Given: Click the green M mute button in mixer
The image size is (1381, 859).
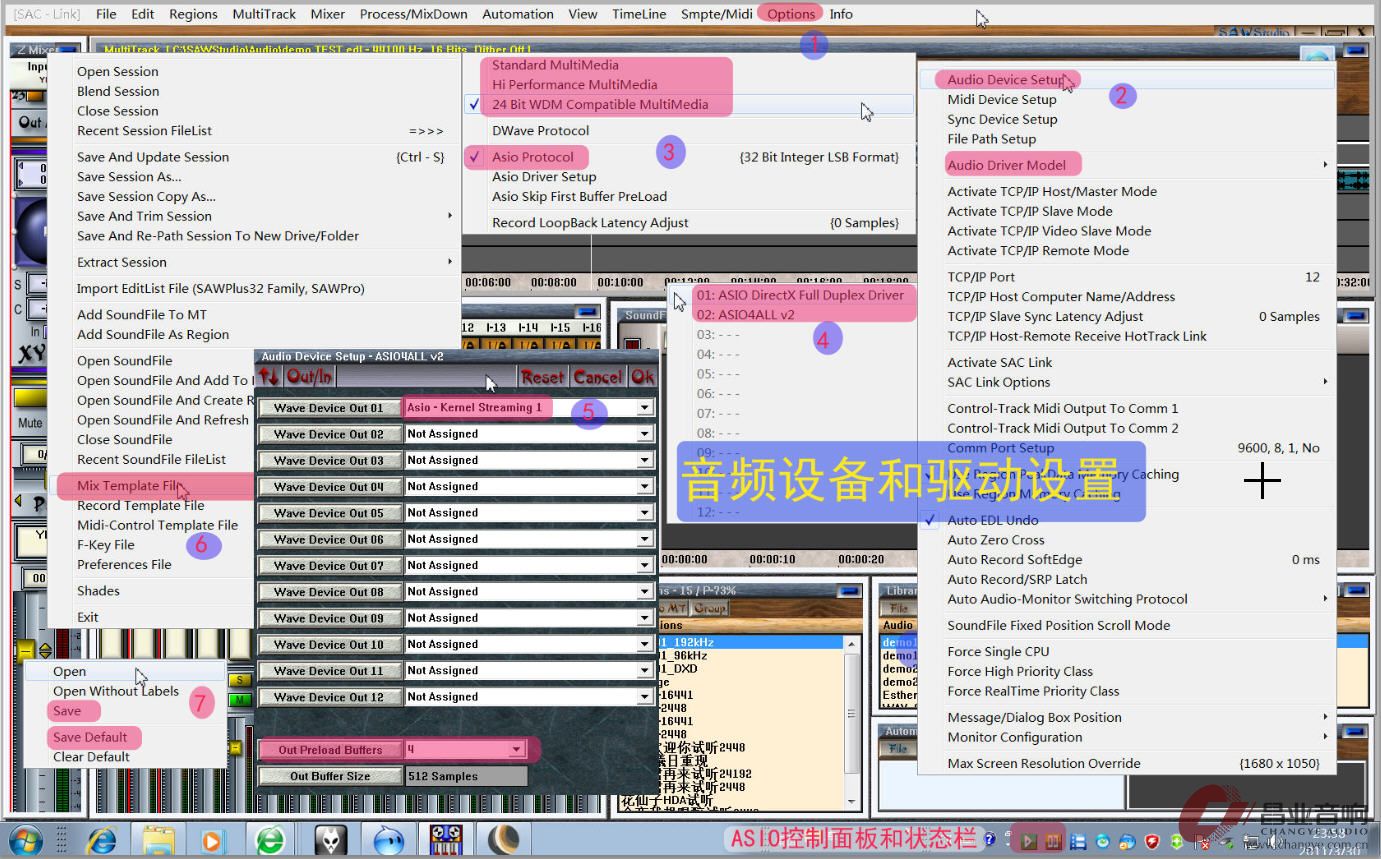Looking at the screenshot, I should (x=240, y=700).
